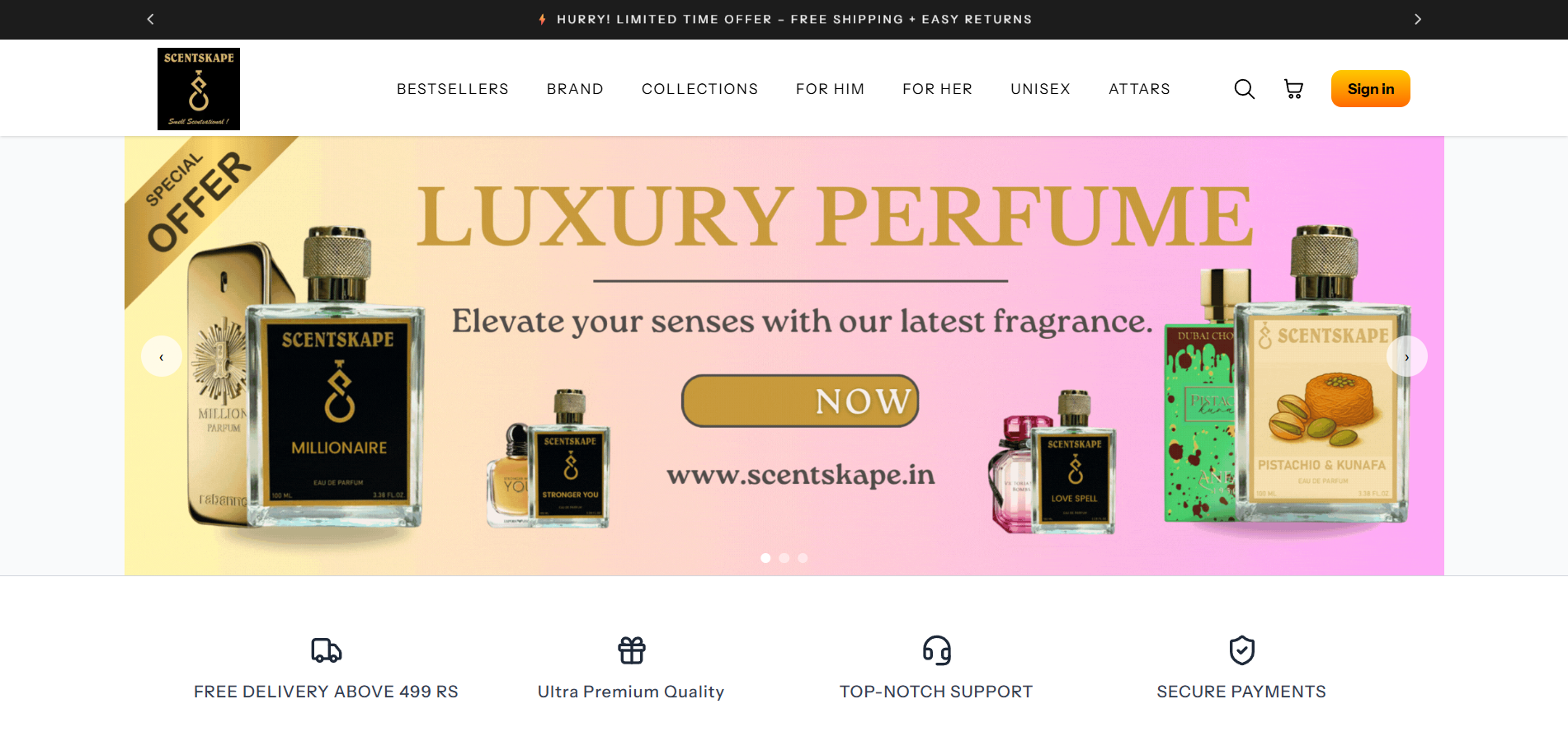
Task: Show next announcement with right chevron
Action: [x=1418, y=19]
